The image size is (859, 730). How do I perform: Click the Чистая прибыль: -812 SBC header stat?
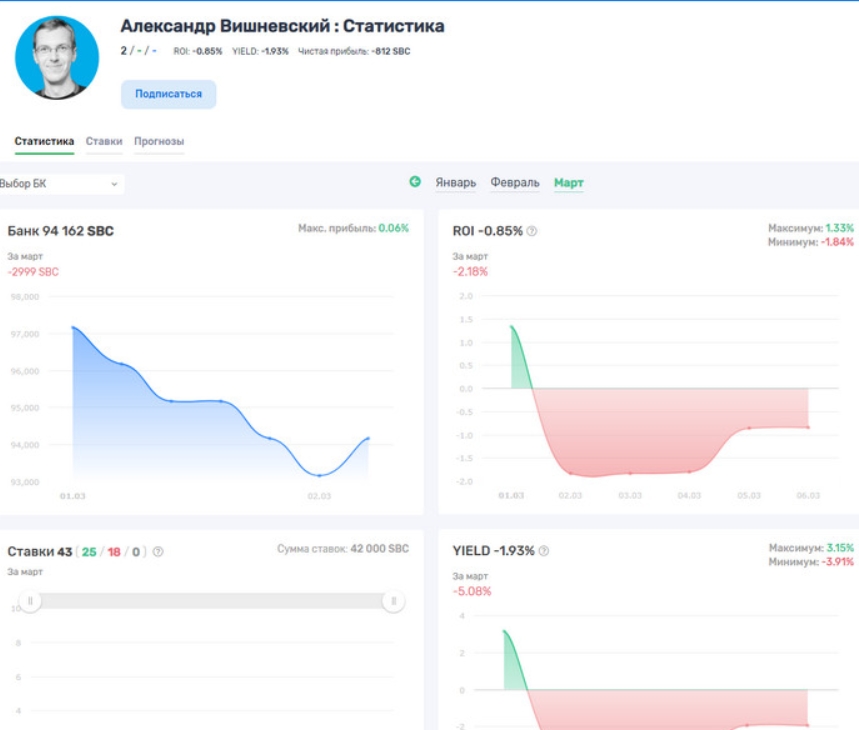pyautogui.click(x=354, y=51)
